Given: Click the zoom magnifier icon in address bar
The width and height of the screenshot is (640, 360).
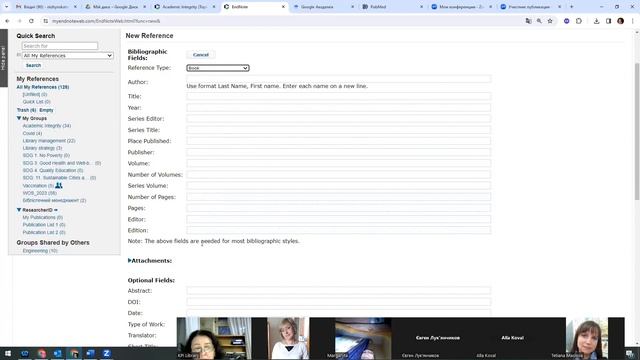Looking at the screenshot, I should [539, 21].
